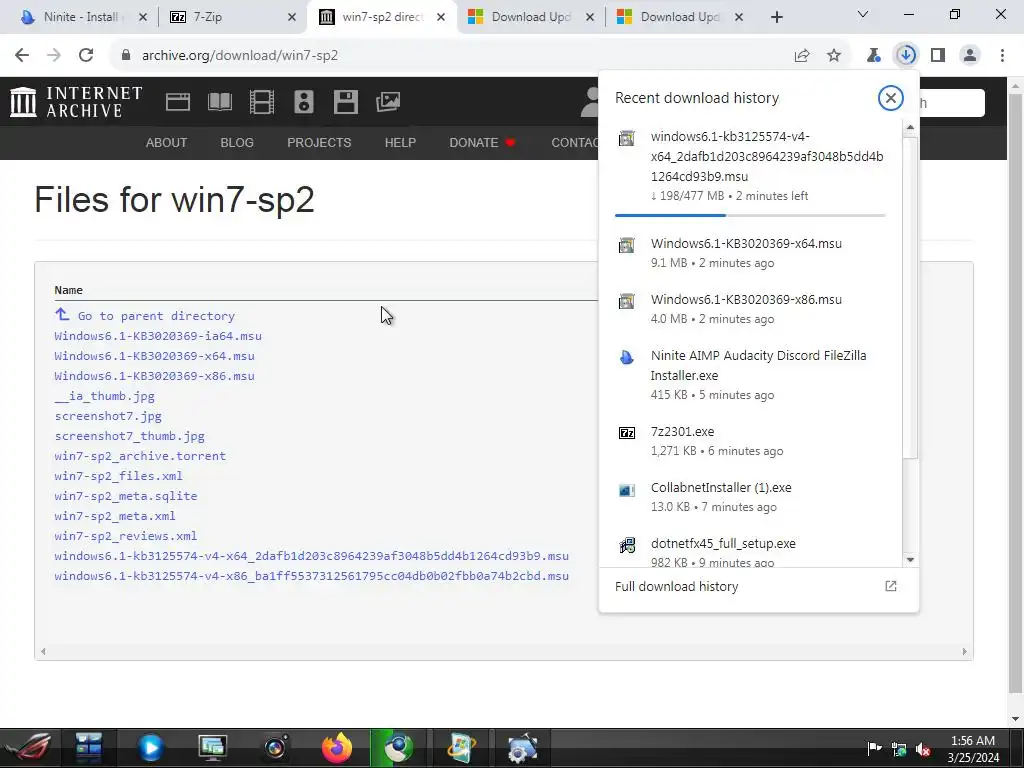1024x768 pixels.
Task: Open the Texts book icon
Action: [219, 102]
